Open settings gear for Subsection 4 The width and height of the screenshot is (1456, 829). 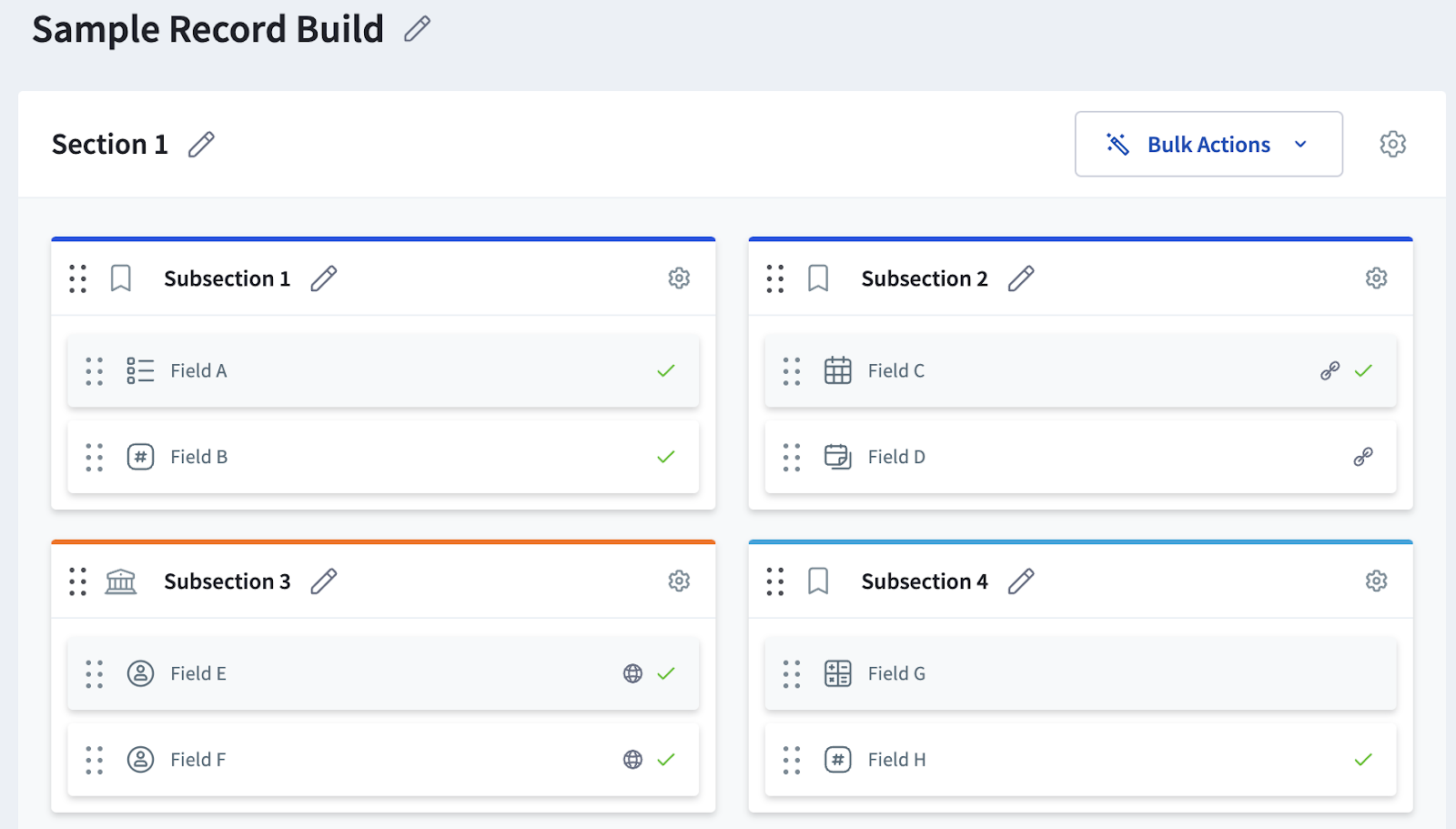1377,581
